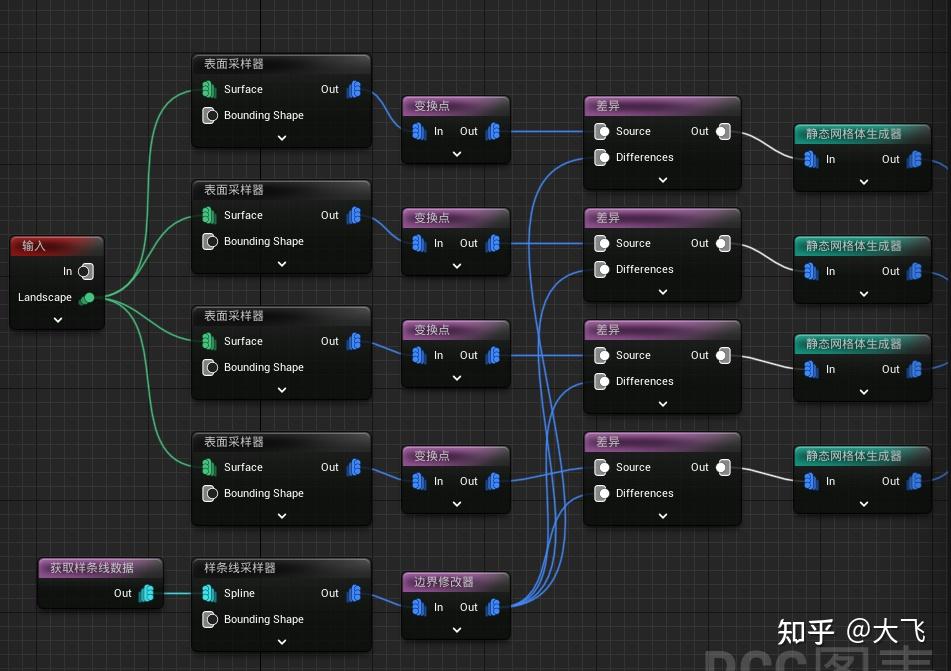Click the Bounding Shape pin on the bottom 表面采样器
The height and width of the screenshot is (671, 951).
(210, 493)
